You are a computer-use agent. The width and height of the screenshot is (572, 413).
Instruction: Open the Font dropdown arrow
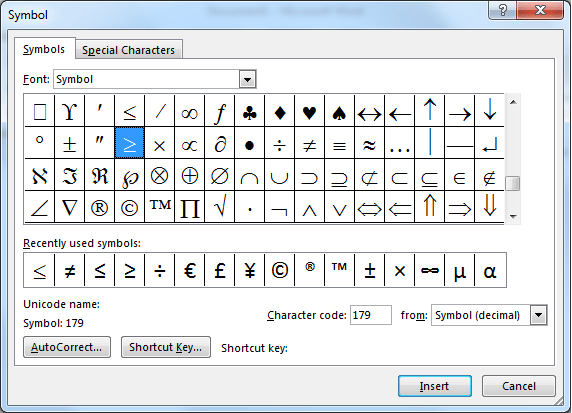click(247, 79)
